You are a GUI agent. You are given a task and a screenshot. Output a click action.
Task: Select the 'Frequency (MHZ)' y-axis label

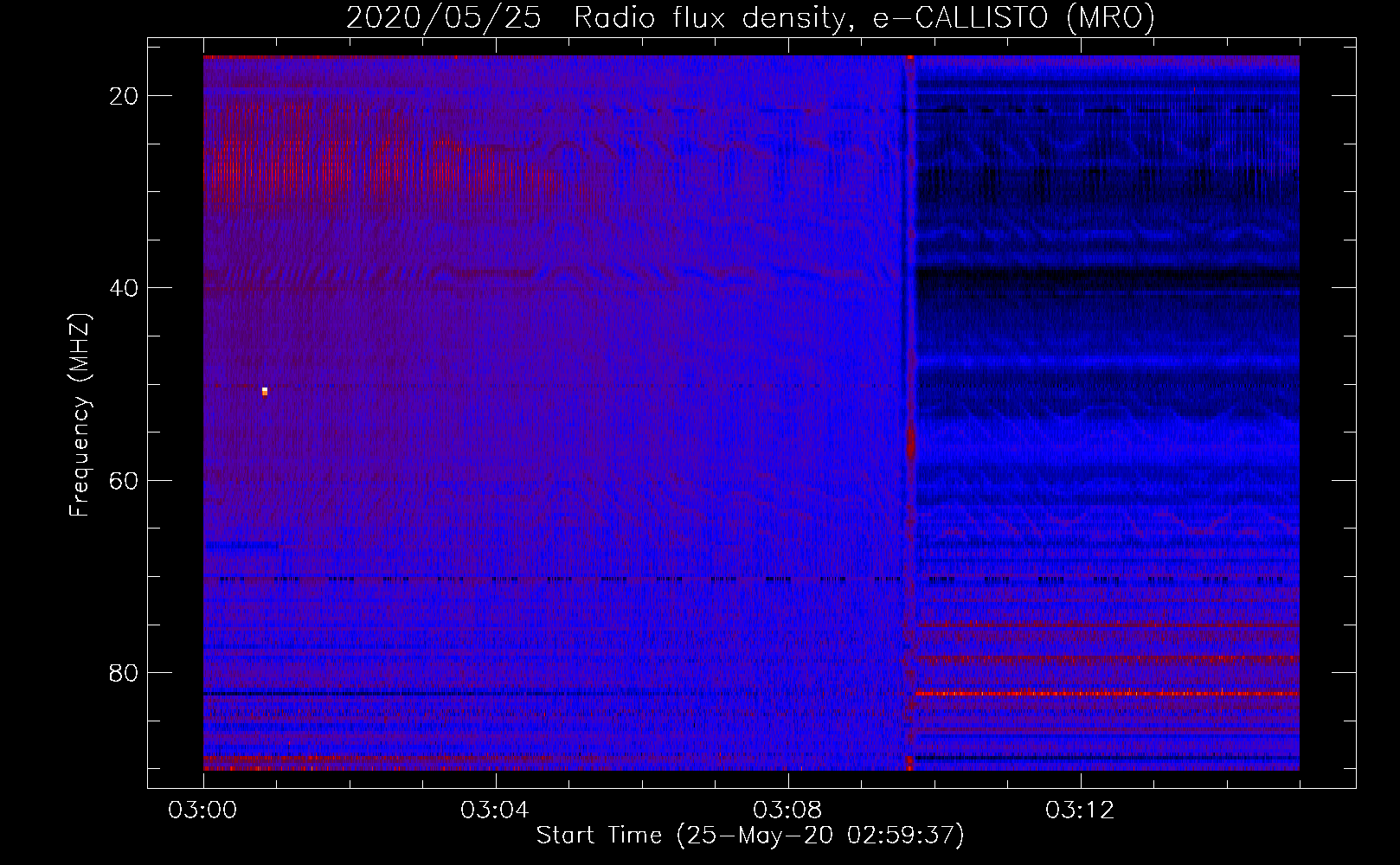[80, 415]
